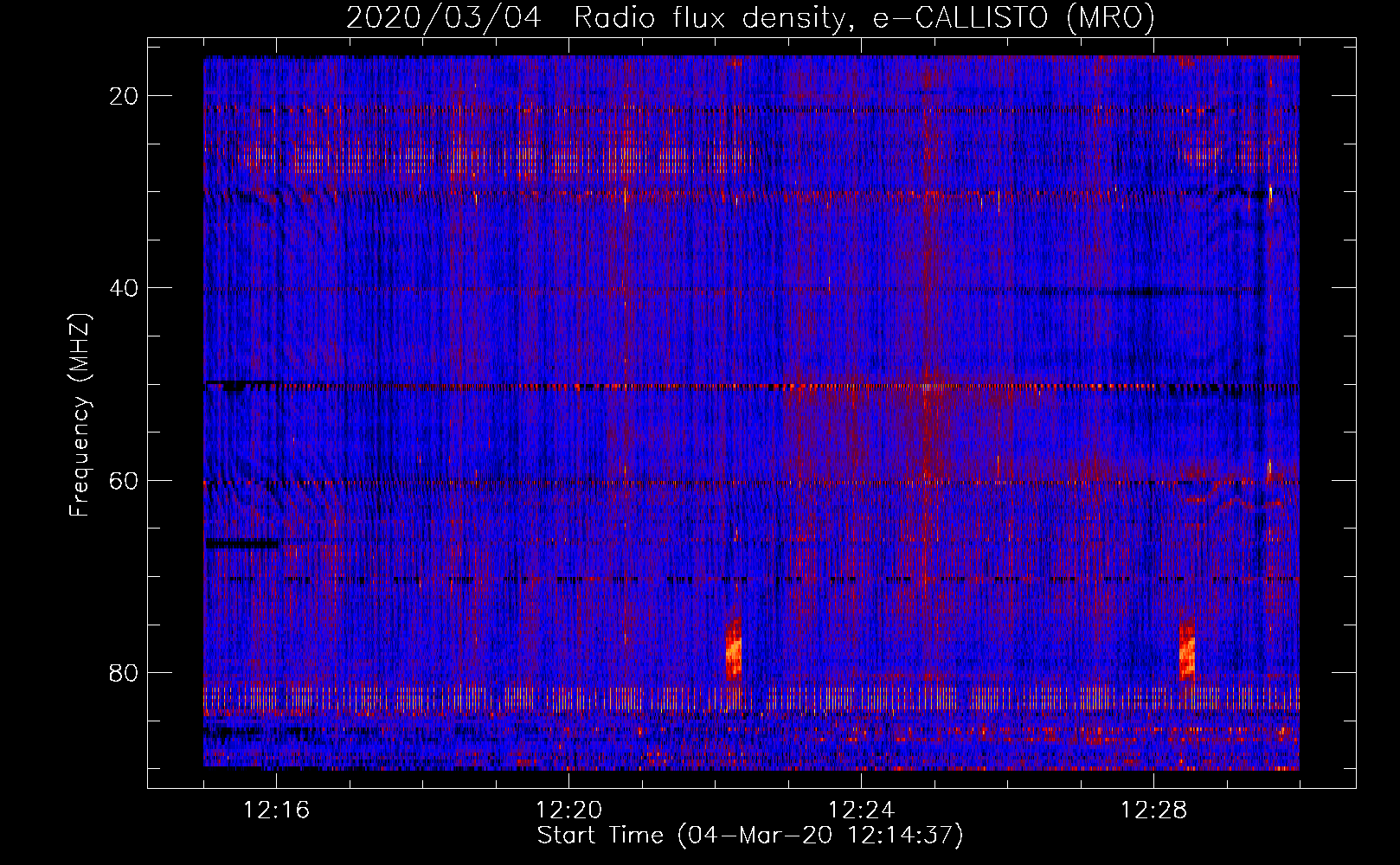Screen dimensions: 1400x865
Task: Click the 80 MHz frequency tick label
Action: point(124,672)
